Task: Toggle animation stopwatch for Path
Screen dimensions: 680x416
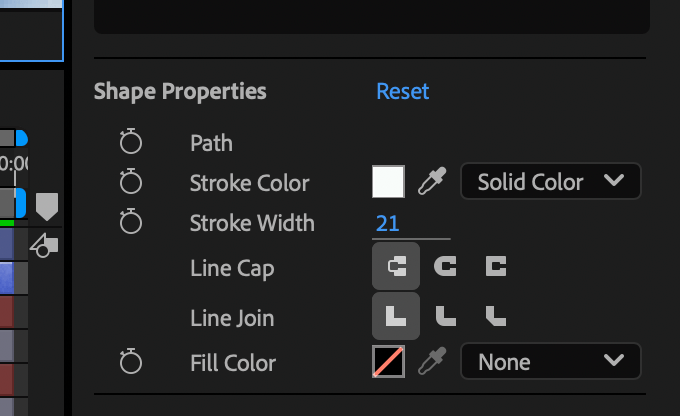Action: pyautogui.click(x=131, y=141)
